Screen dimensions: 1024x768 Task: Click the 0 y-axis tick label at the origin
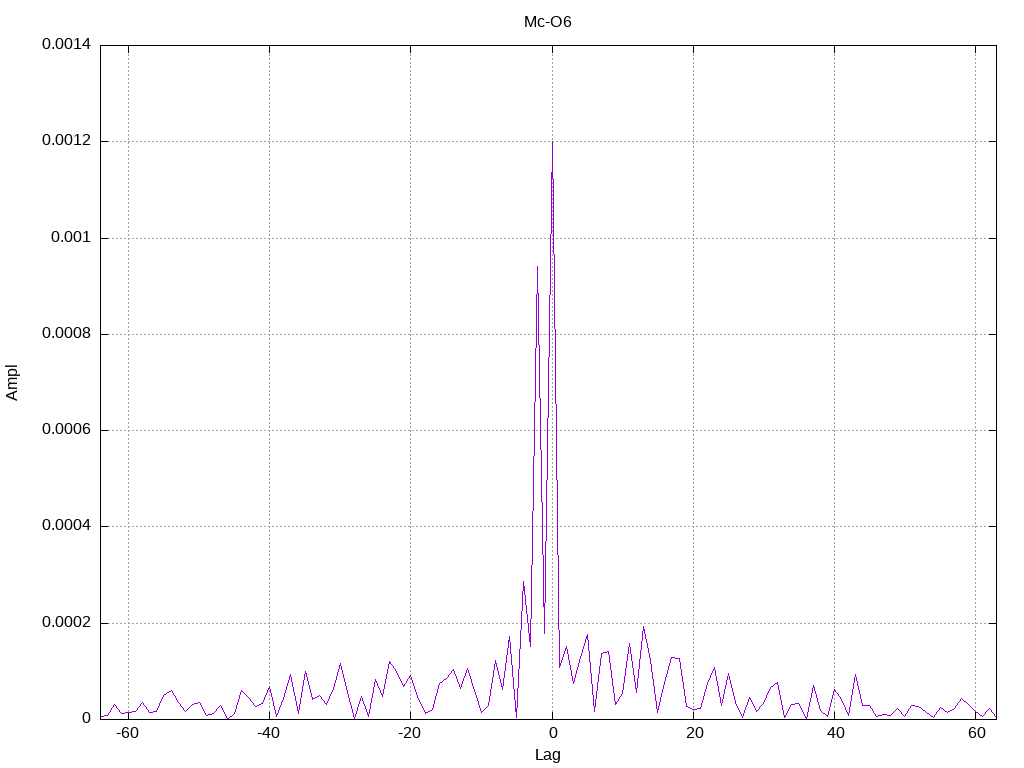click(87, 718)
